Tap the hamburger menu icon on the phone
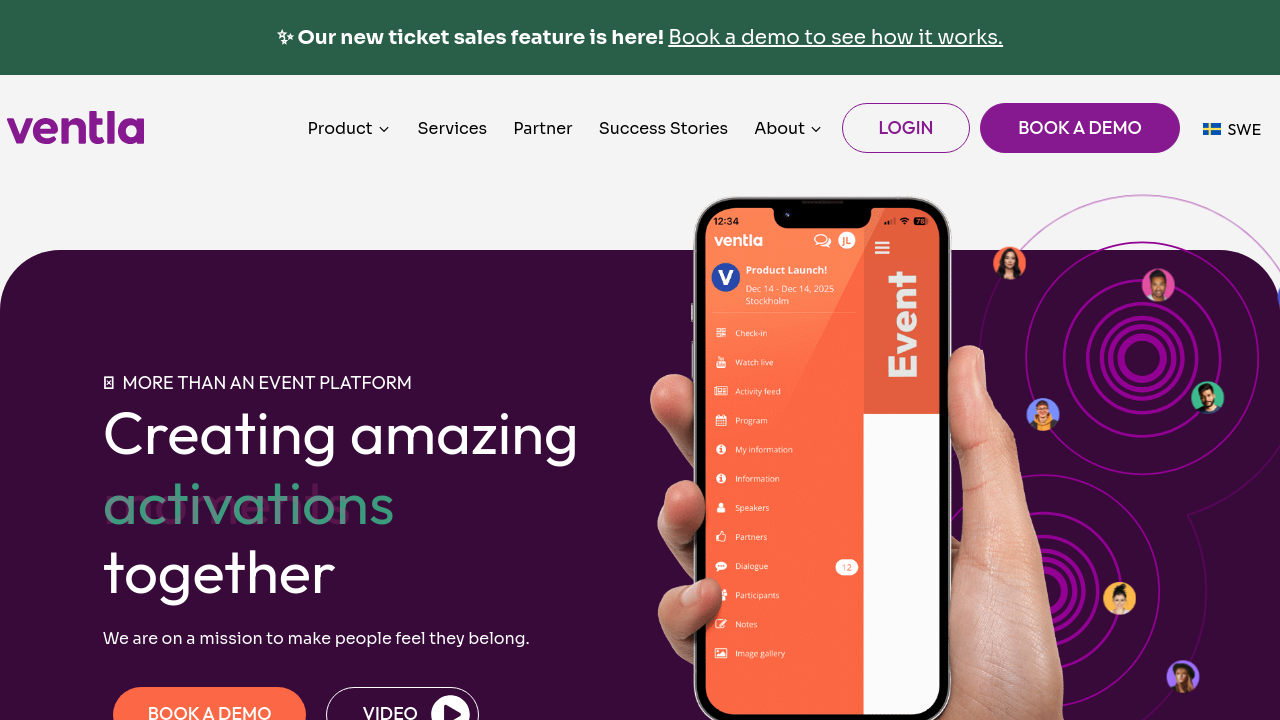Viewport: 1280px width, 720px height. (882, 247)
